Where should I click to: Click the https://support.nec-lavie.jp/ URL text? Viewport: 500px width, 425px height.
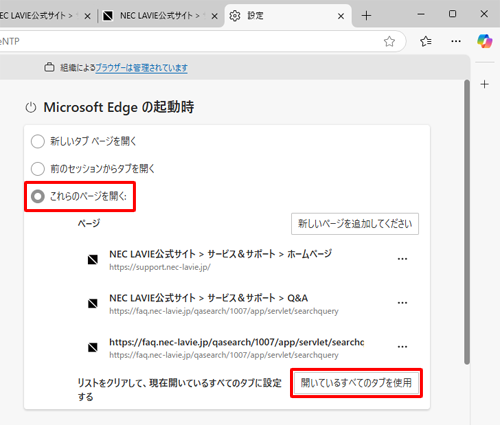pyautogui.click(x=160, y=267)
